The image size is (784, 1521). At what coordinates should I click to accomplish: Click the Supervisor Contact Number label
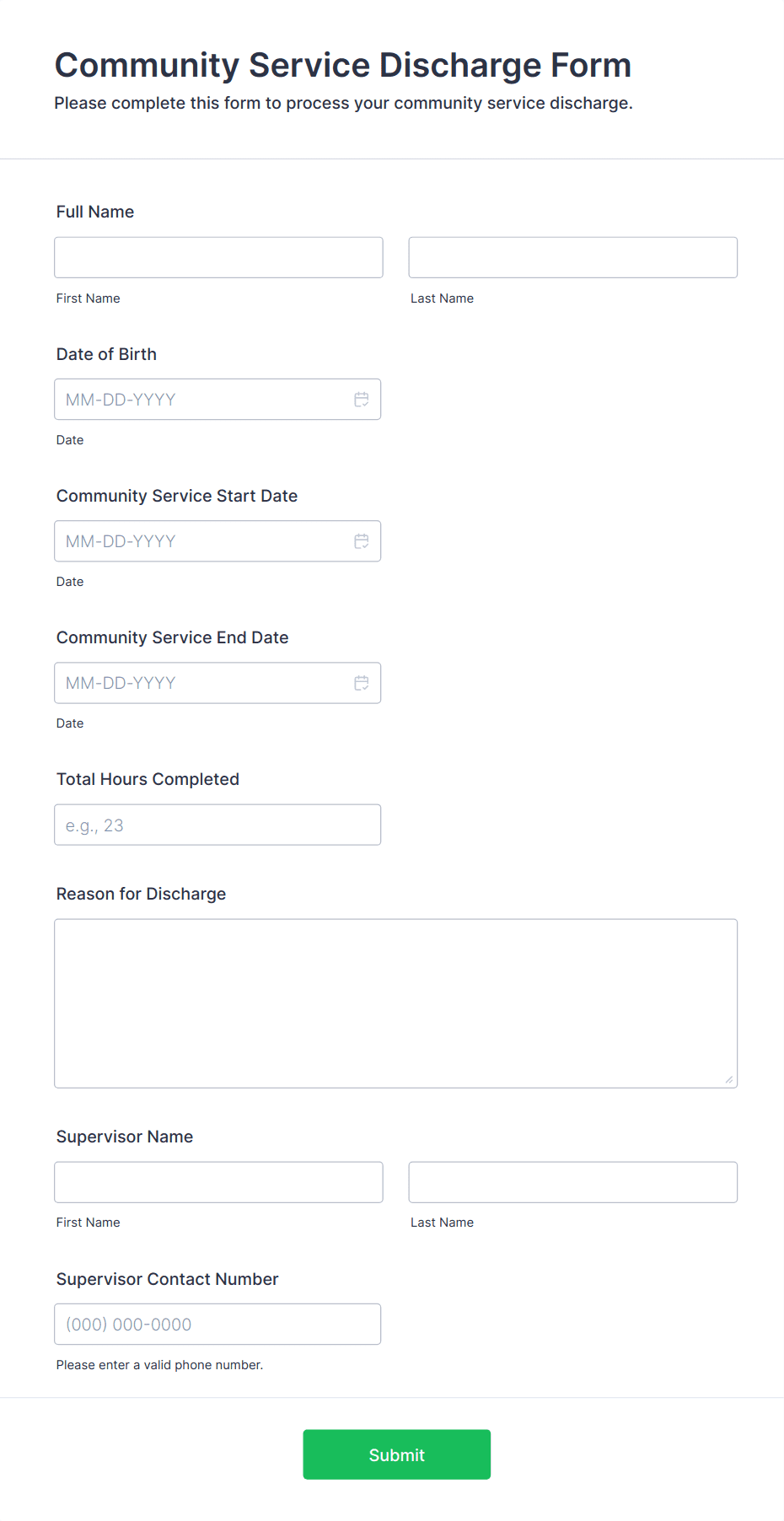point(167,1279)
